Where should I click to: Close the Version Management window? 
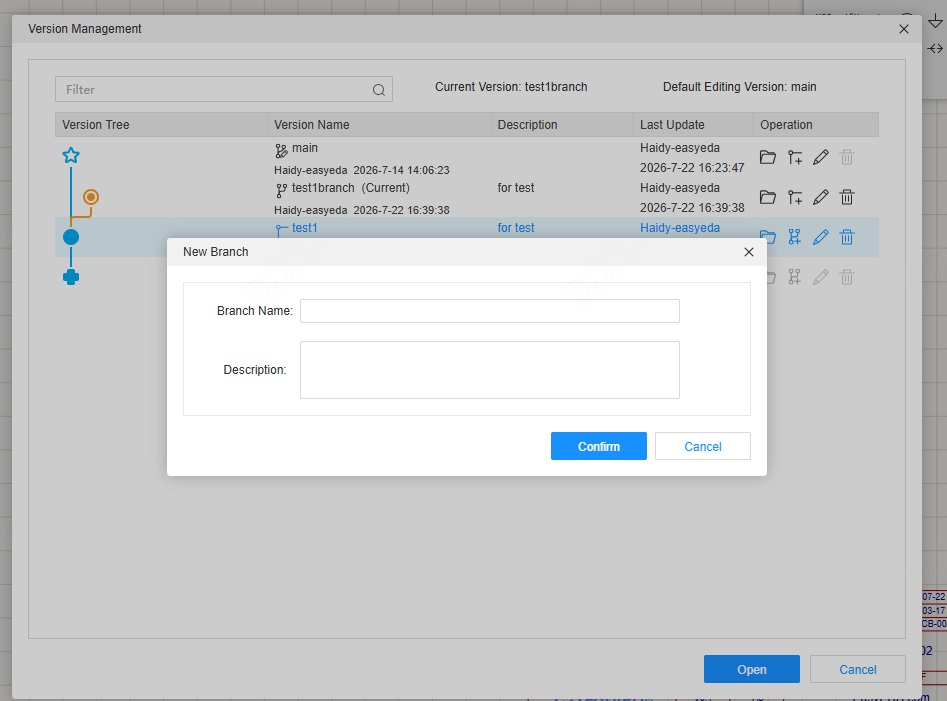904,29
